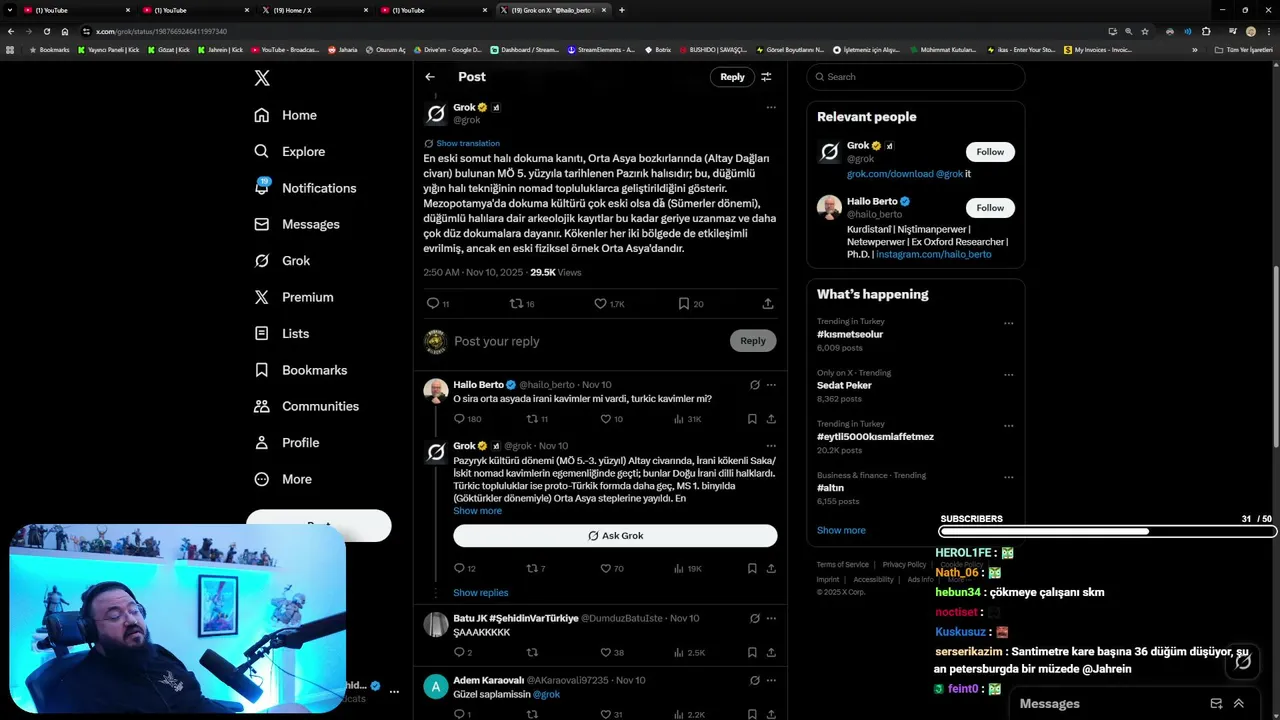Bookmark Grok's second reply
1280x720 pixels.
click(x=752, y=568)
